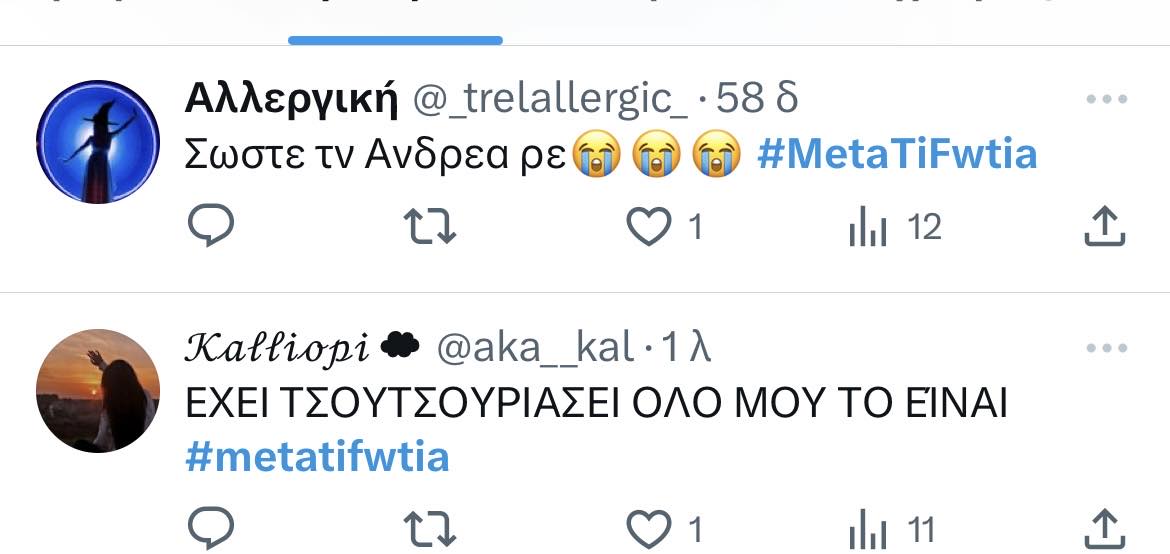1170x554 pixels.
Task: Reply to Αλλεργική's tweet
Action: (210, 226)
